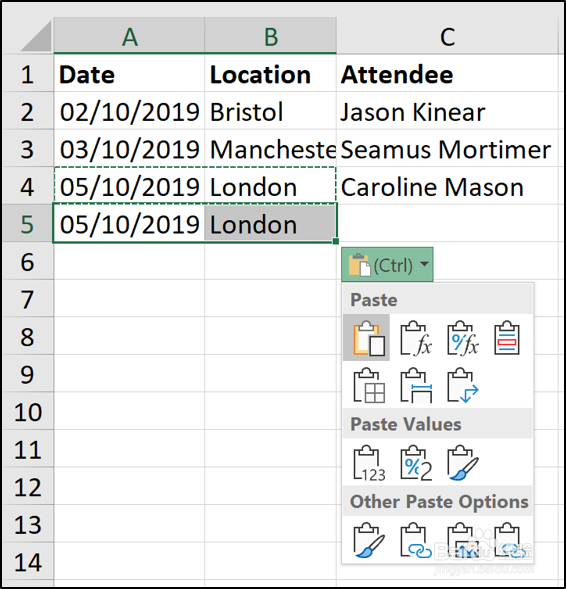
Task: Click the Transpose paste icon
Action: click(x=463, y=385)
